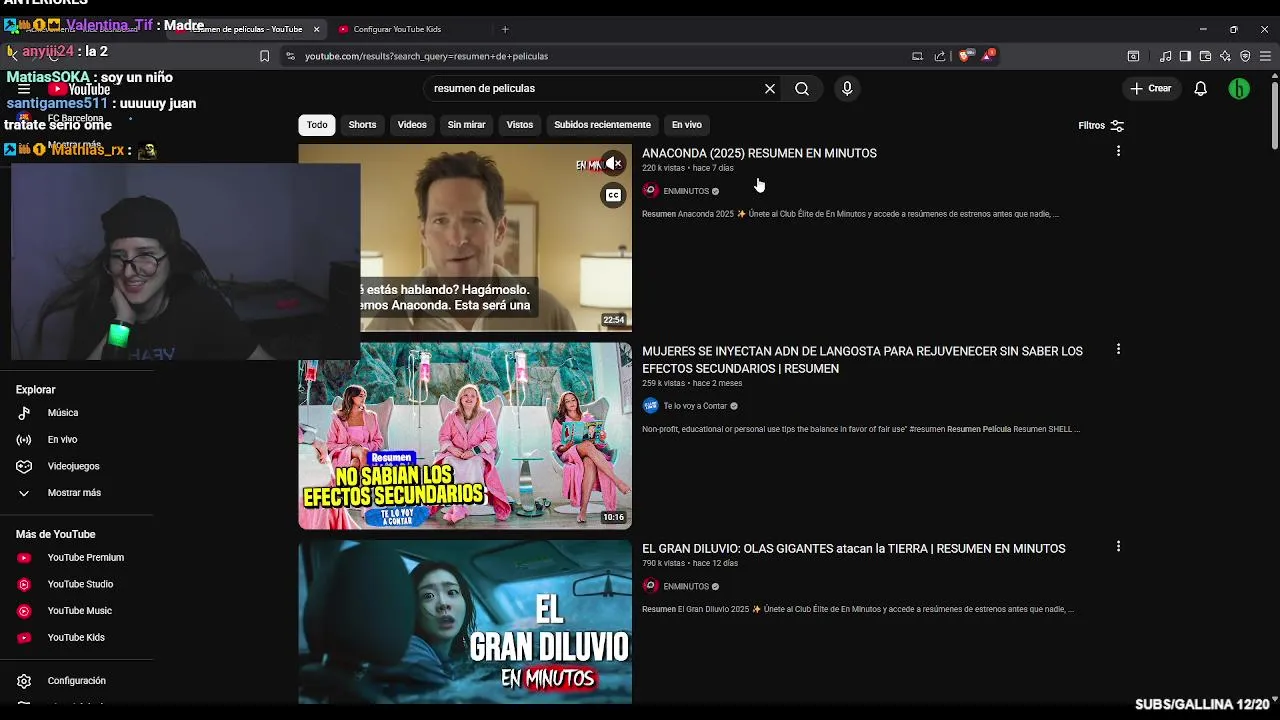This screenshot has height=720, width=1280.
Task: Open EL GRAN DILUVIO video title
Action: click(853, 549)
